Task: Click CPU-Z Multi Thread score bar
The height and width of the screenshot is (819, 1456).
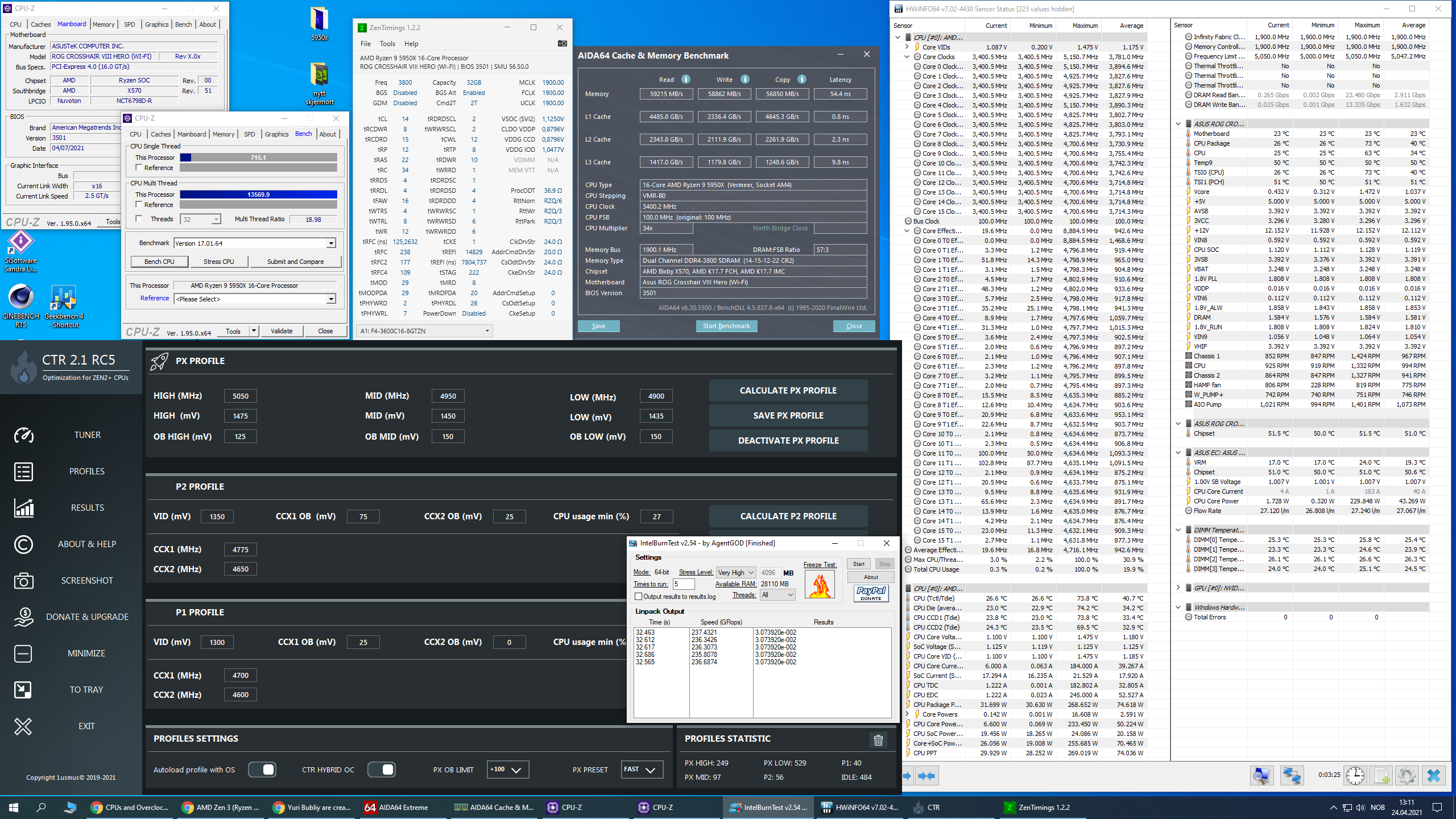Action: [258, 195]
